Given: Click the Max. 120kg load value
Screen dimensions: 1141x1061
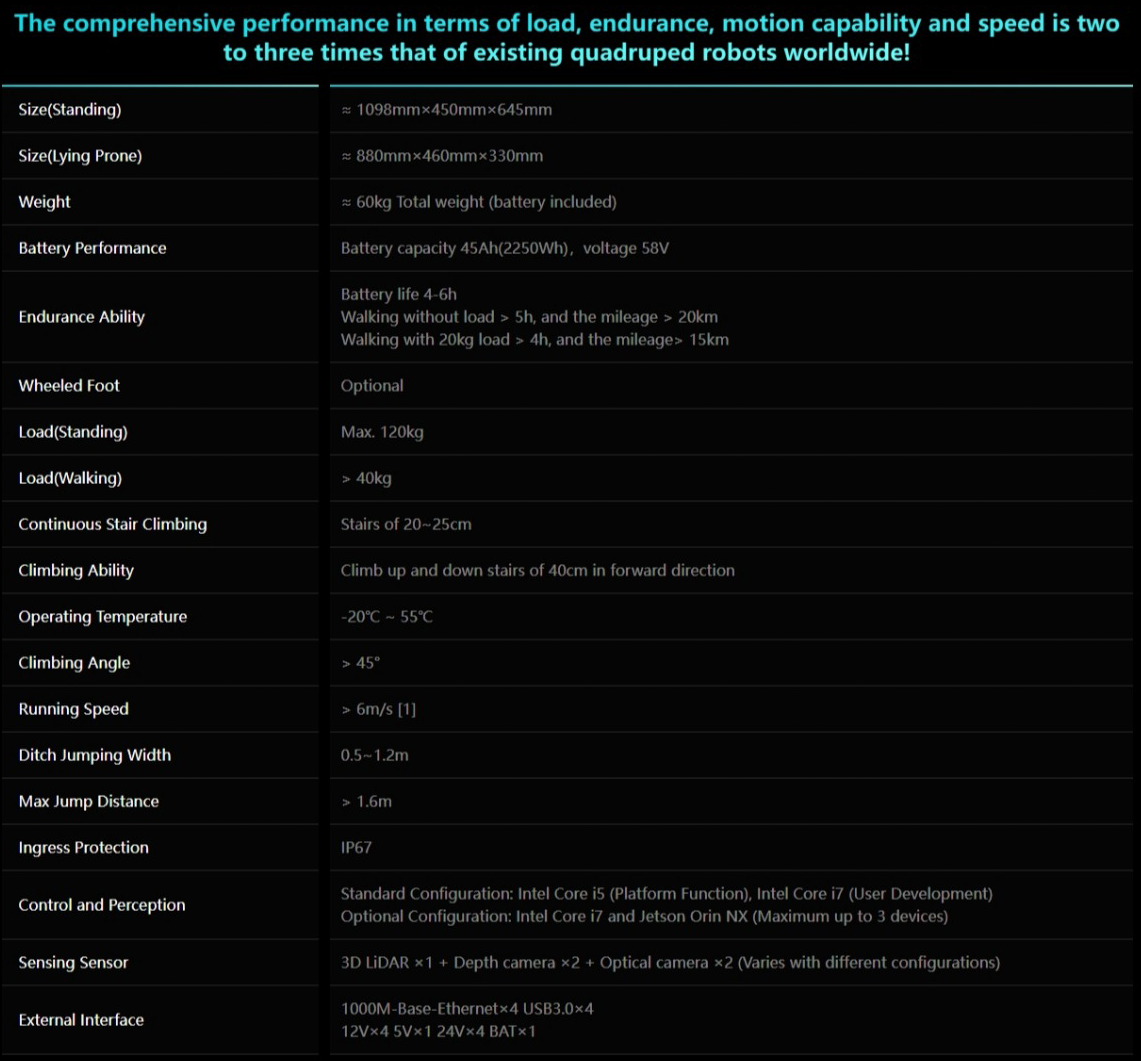Looking at the screenshot, I should pyautogui.click(x=382, y=432).
